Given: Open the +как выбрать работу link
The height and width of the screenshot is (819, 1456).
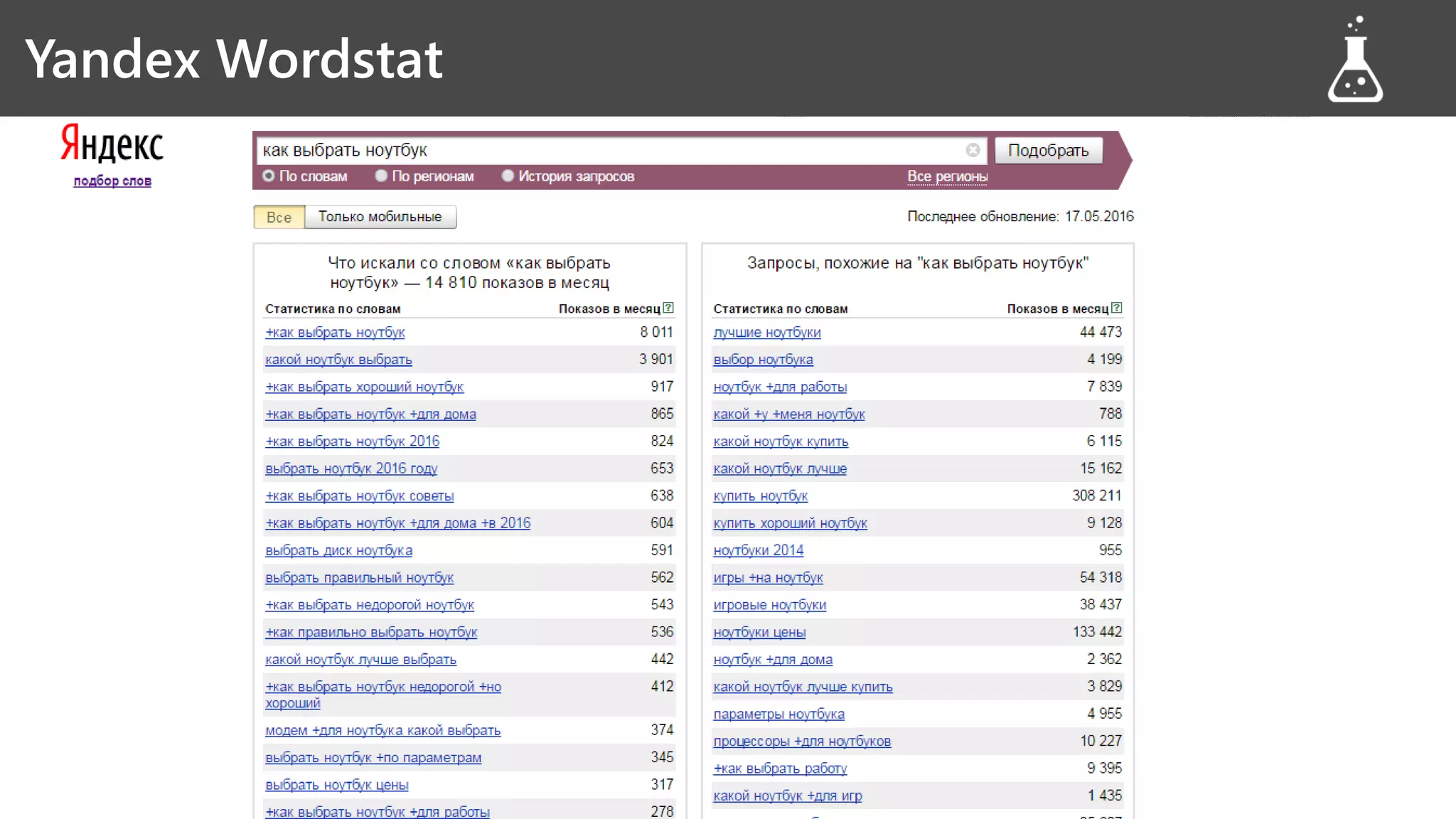Looking at the screenshot, I should (x=780, y=769).
